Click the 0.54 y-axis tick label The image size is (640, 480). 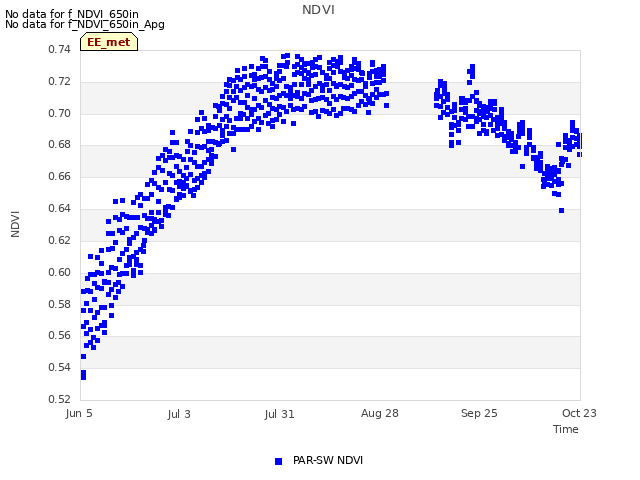[x=60, y=367]
